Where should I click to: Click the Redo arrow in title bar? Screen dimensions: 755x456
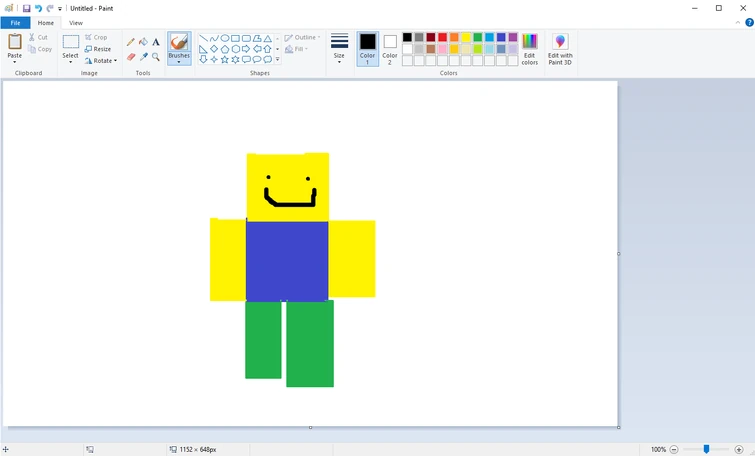50,8
